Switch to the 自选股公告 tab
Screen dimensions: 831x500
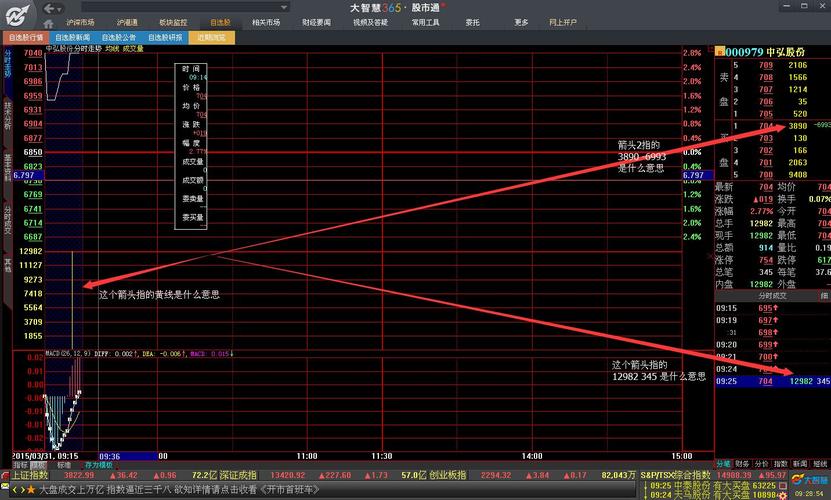(x=119, y=38)
